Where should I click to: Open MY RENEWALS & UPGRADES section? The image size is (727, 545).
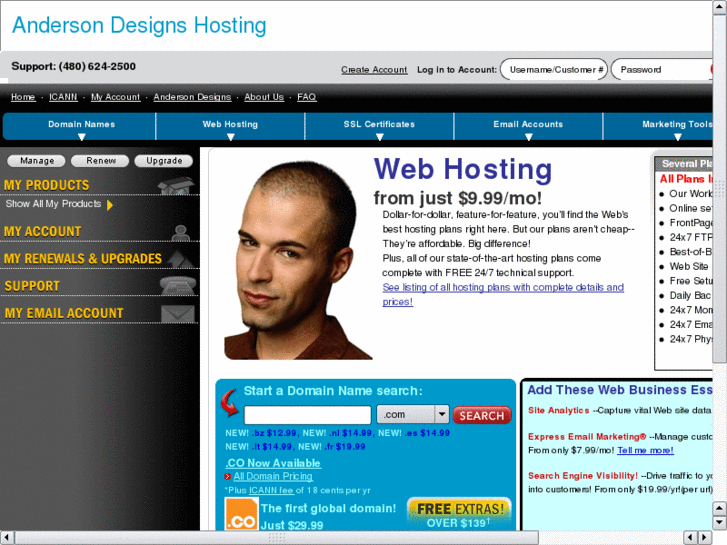click(x=83, y=259)
